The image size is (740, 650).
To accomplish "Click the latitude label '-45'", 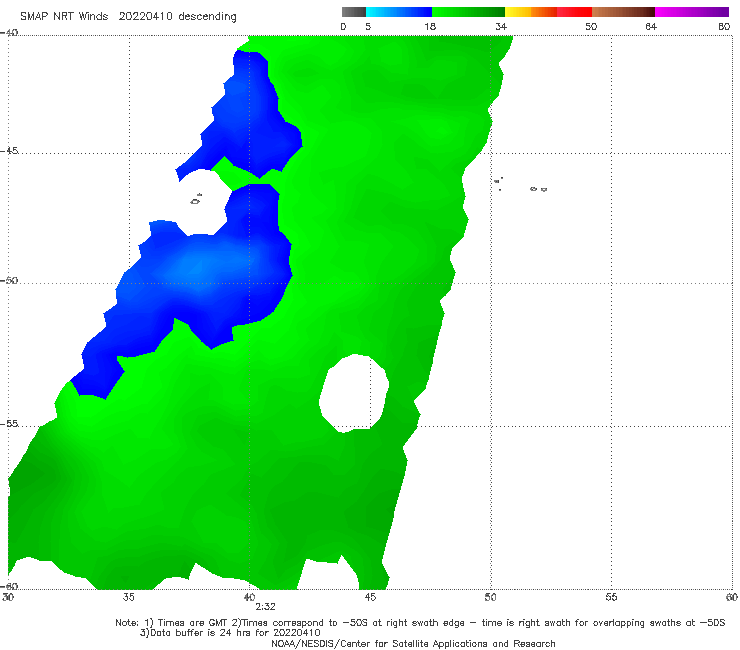I will [x=9, y=151].
